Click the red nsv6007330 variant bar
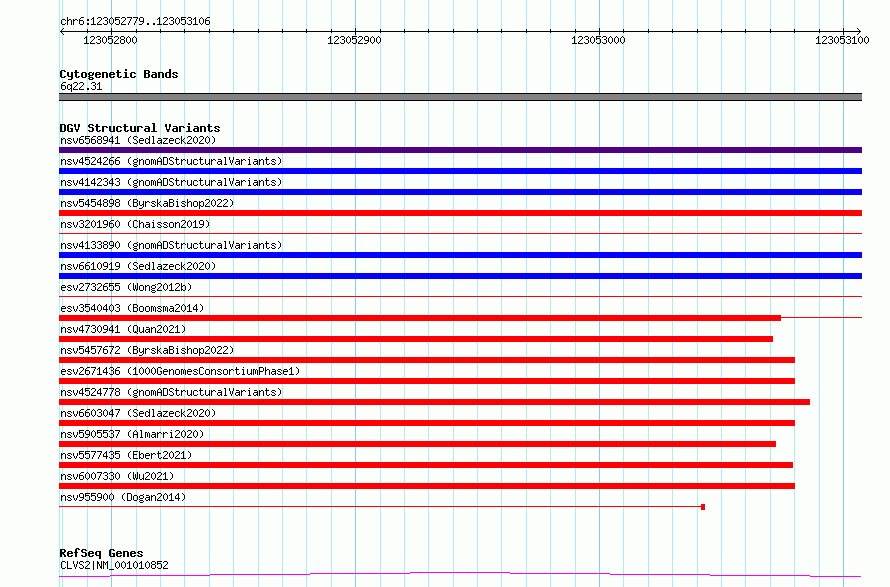 [427, 486]
